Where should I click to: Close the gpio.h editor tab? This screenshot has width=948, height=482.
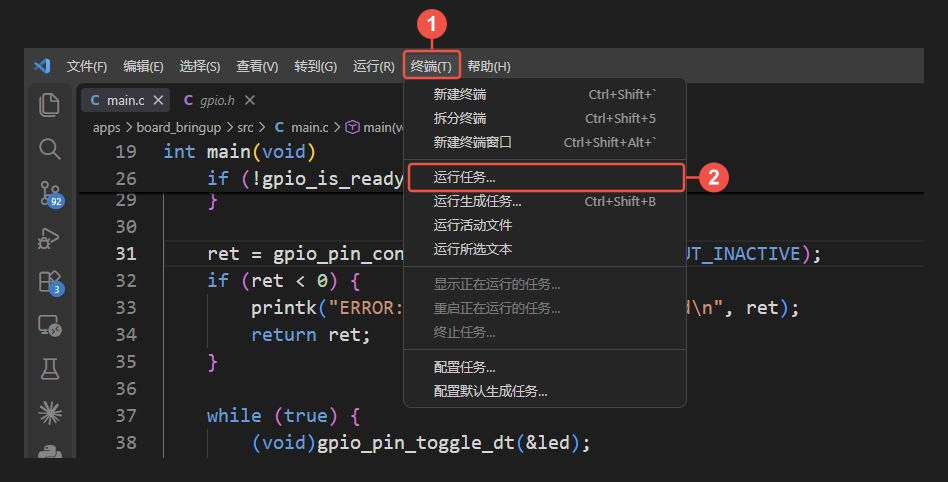(x=250, y=100)
